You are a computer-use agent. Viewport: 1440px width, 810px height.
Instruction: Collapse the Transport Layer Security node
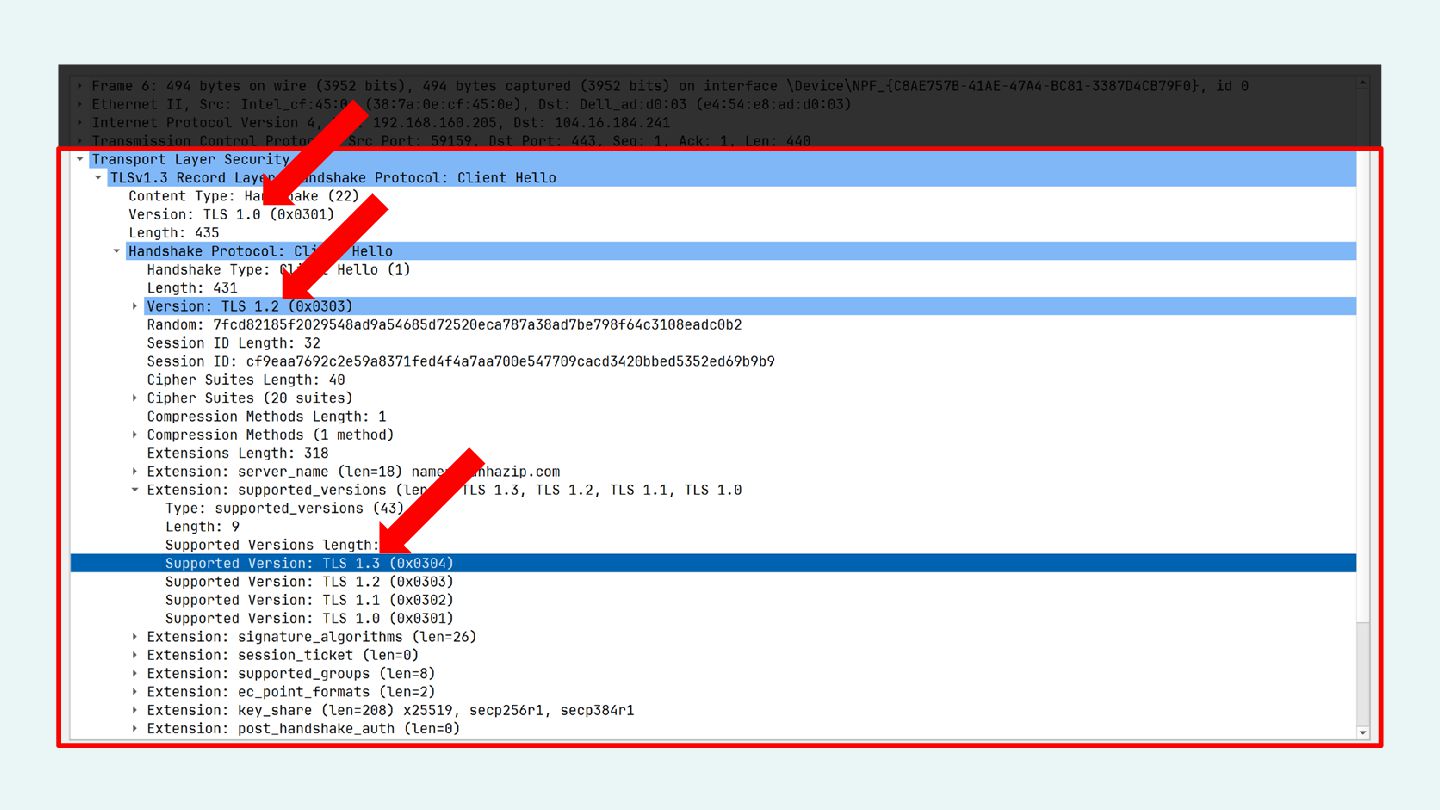pos(80,159)
